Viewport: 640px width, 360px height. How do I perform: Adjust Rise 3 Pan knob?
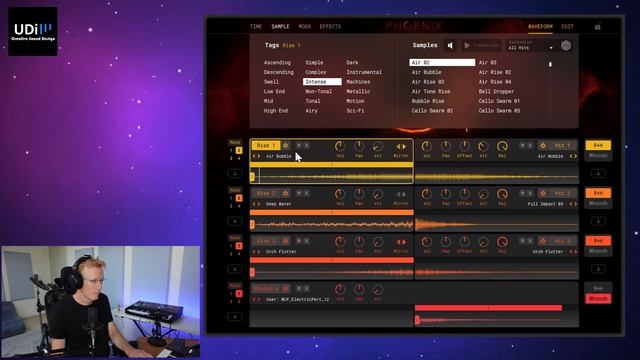pos(359,242)
